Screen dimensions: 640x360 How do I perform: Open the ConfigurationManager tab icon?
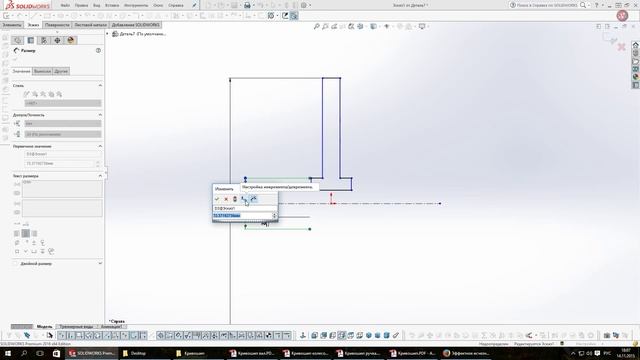[44, 40]
